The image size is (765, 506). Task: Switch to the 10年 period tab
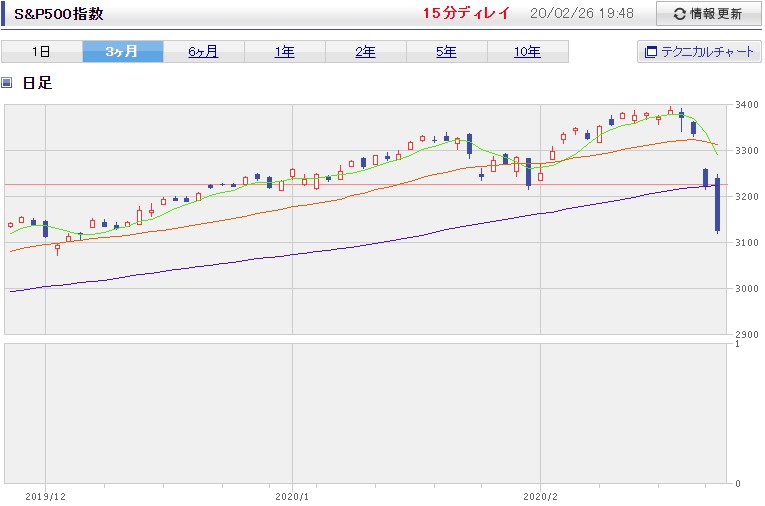click(x=527, y=52)
